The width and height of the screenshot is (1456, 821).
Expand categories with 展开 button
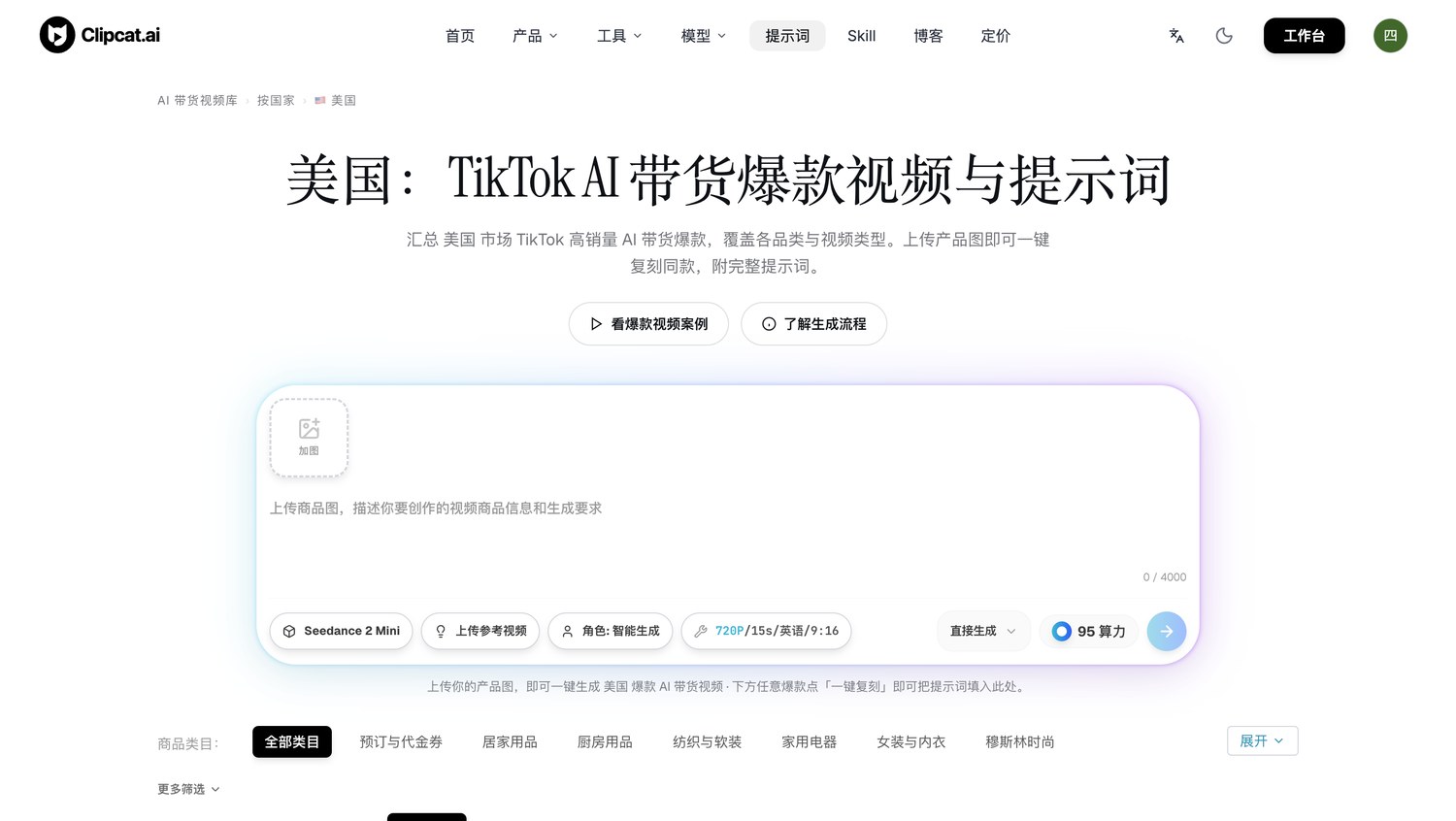(x=1262, y=740)
